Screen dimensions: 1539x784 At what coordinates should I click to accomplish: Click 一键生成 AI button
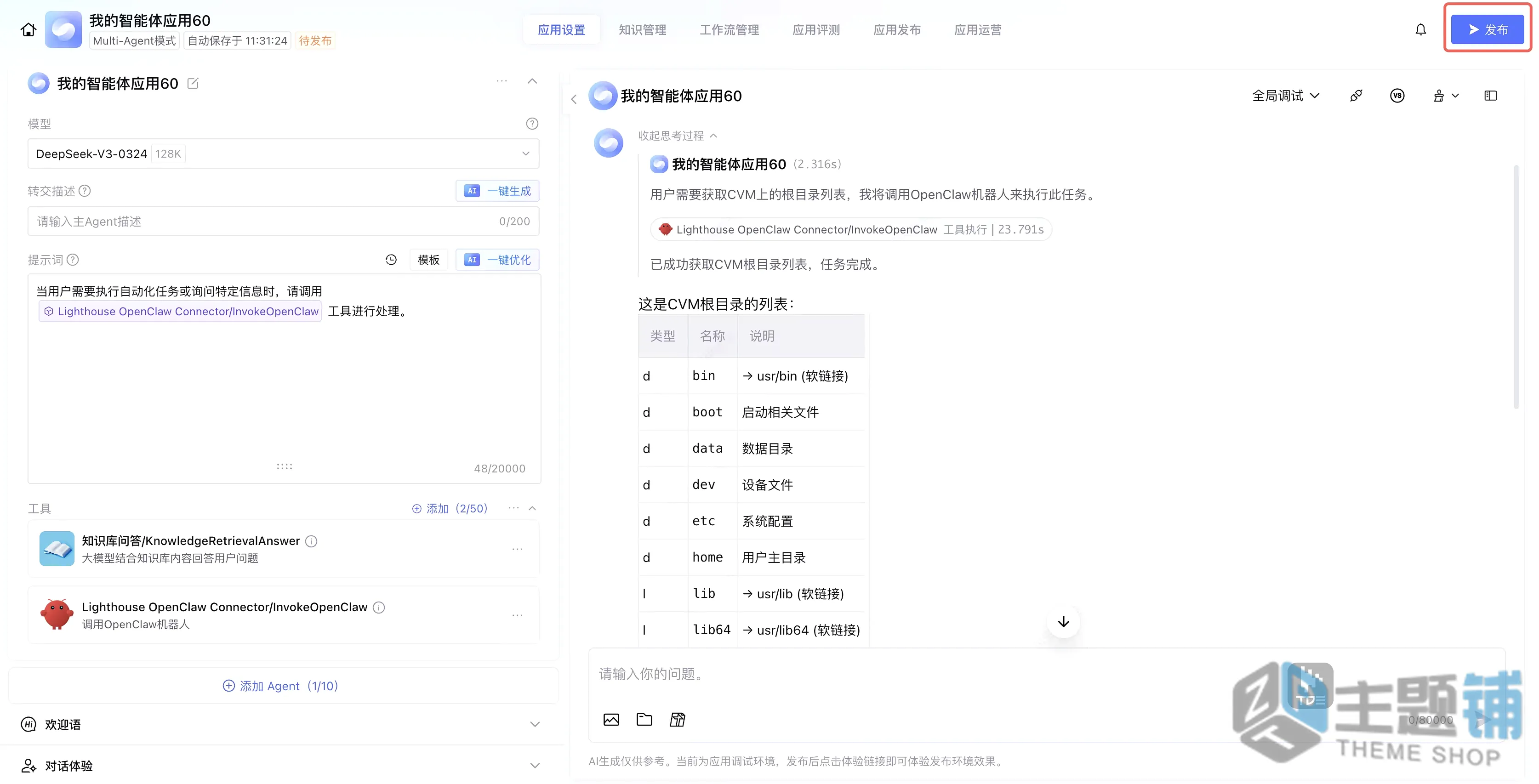(497, 191)
